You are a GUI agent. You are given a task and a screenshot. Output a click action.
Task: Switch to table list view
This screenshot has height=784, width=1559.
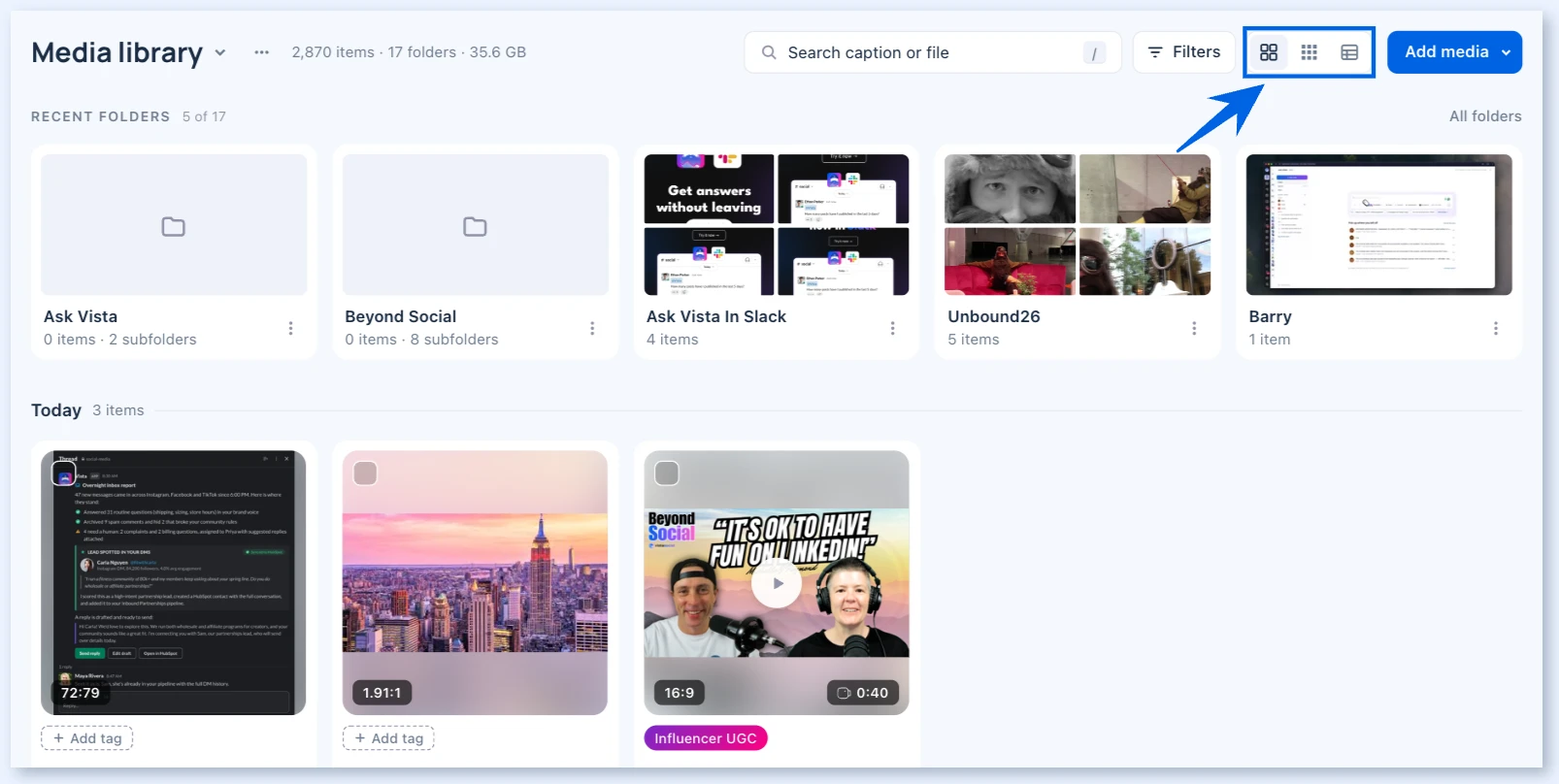pyautogui.click(x=1349, y=52)
